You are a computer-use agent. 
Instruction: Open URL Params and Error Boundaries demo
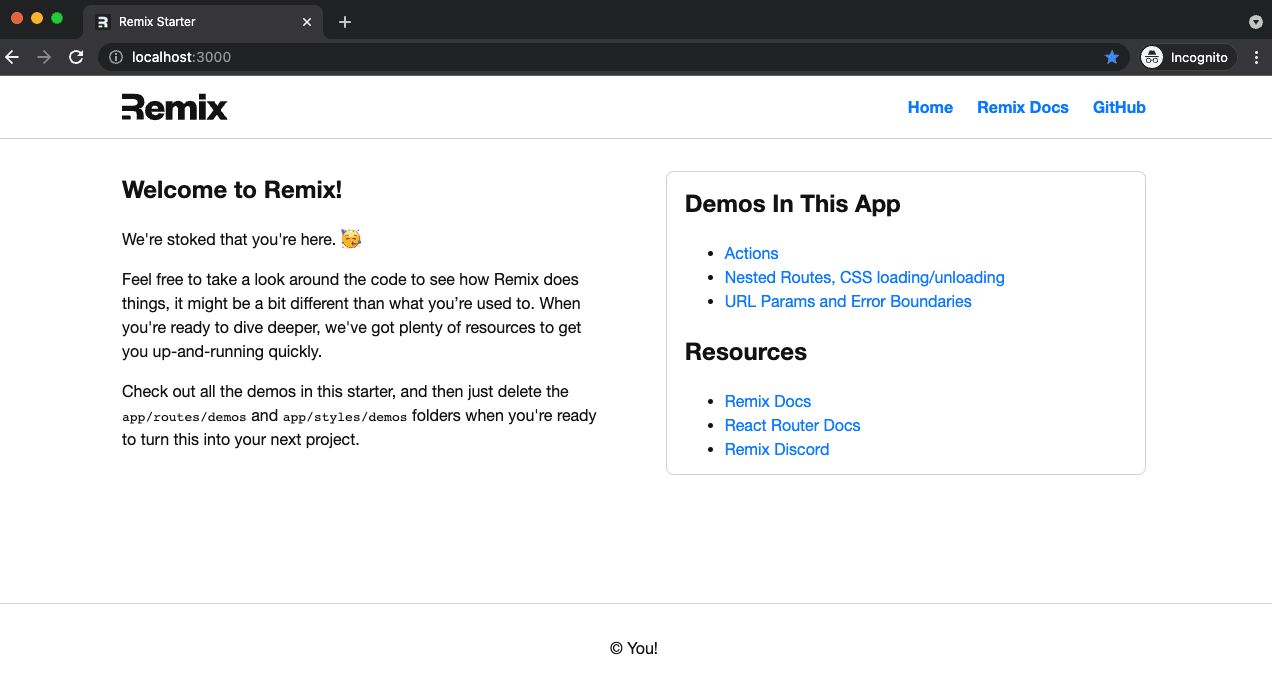coord(847,301)
